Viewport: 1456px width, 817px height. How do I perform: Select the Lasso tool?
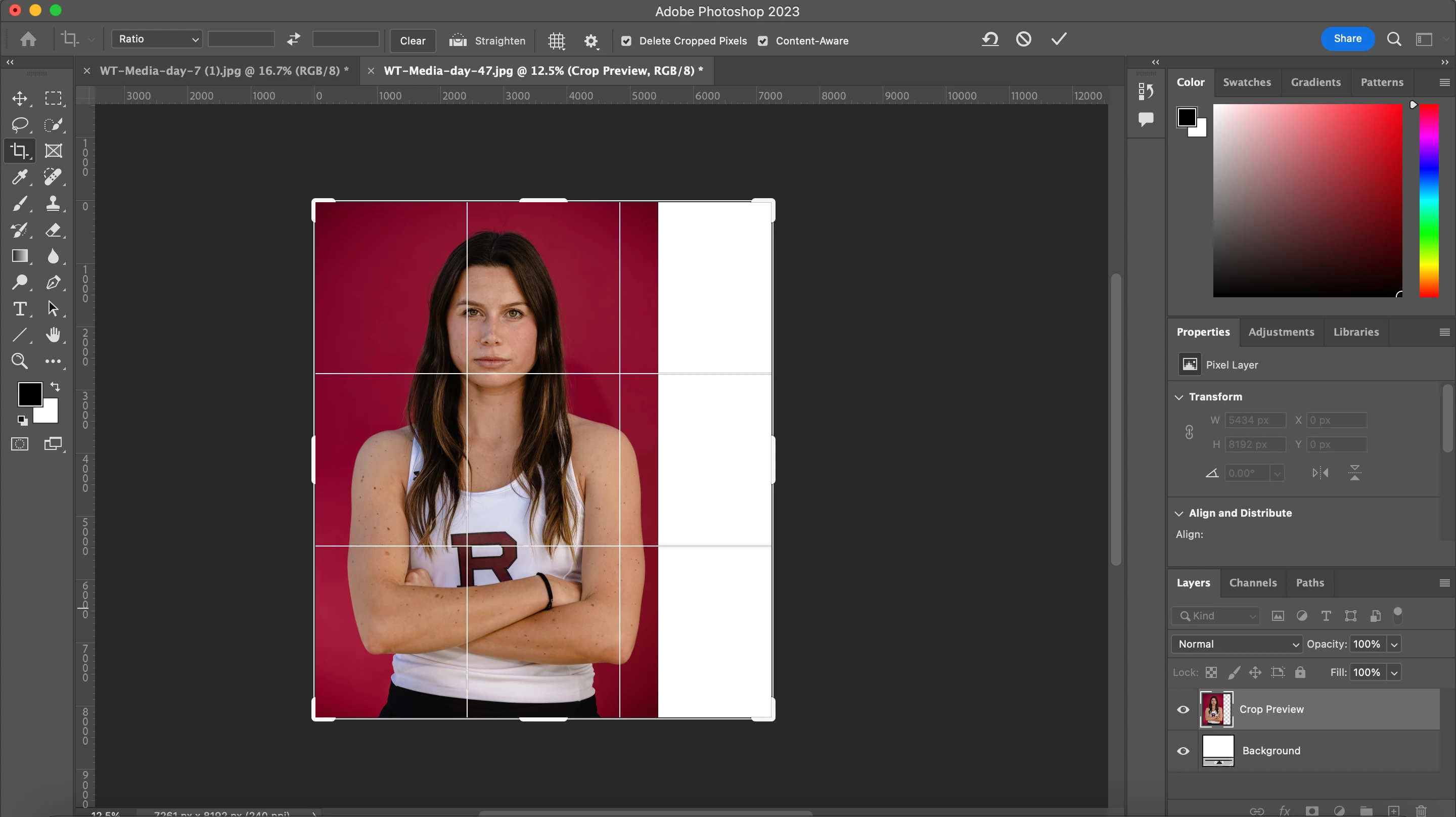click(x=20, y=124)
